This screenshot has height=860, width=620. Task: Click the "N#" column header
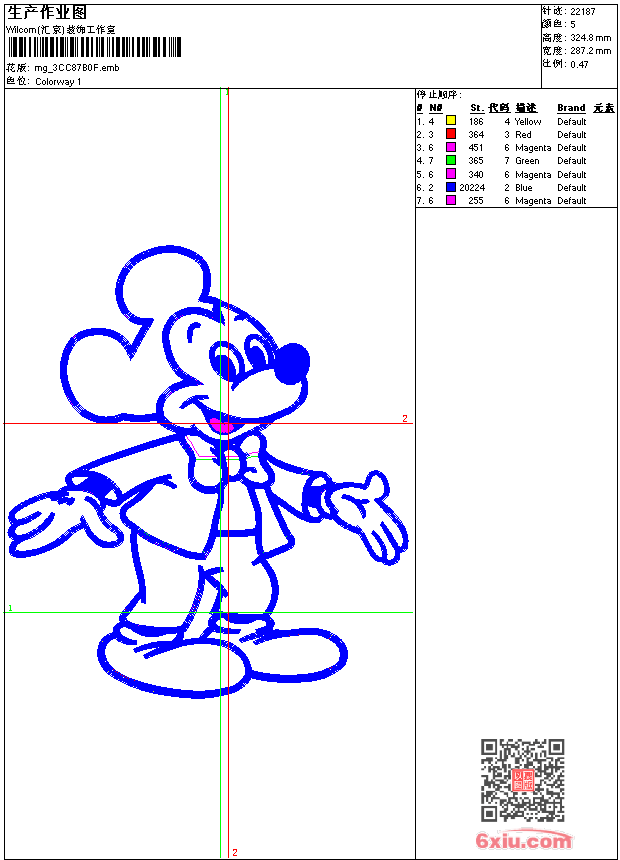click(x=436, y=108)
